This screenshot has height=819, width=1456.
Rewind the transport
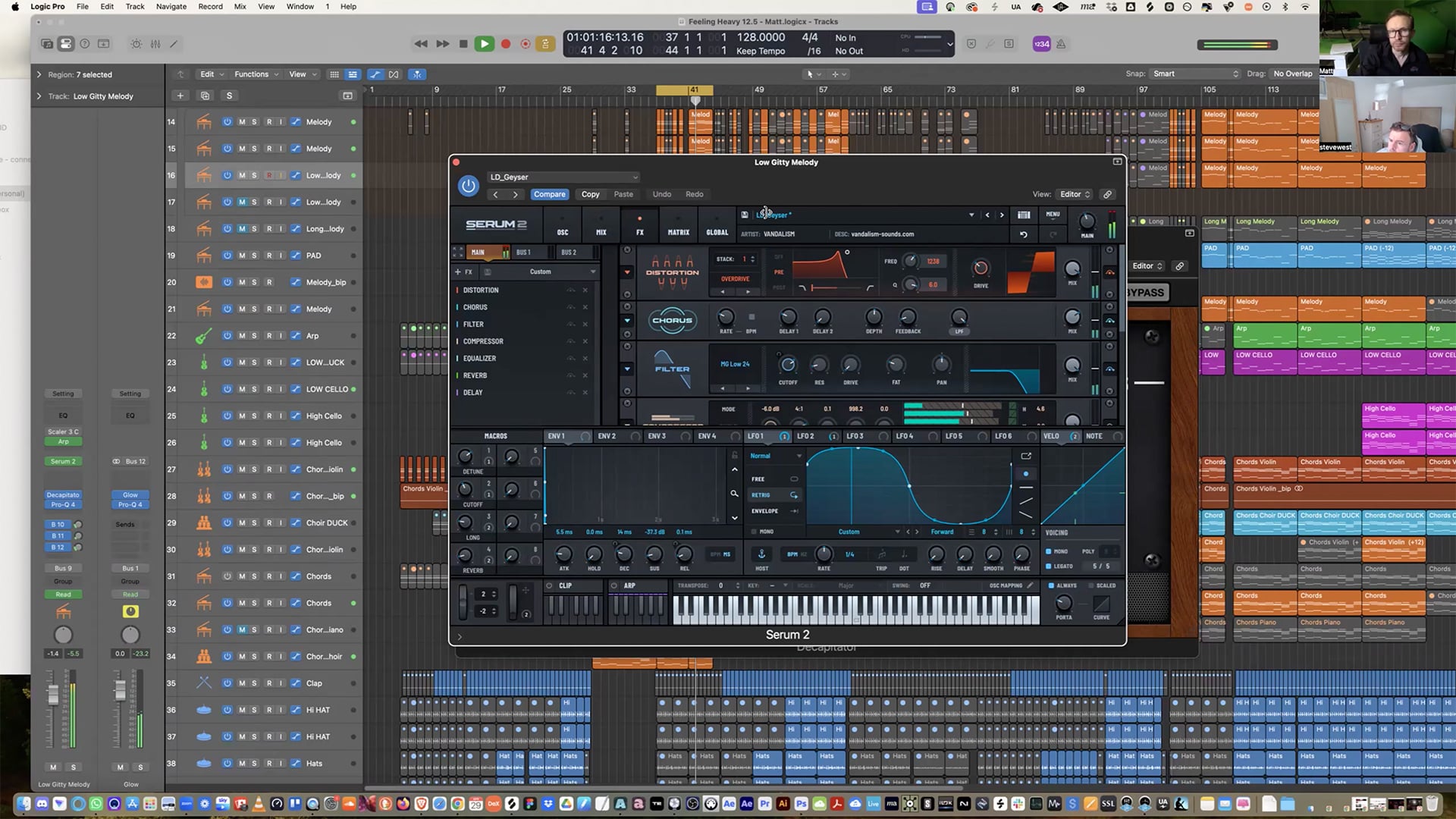(421, 44)
